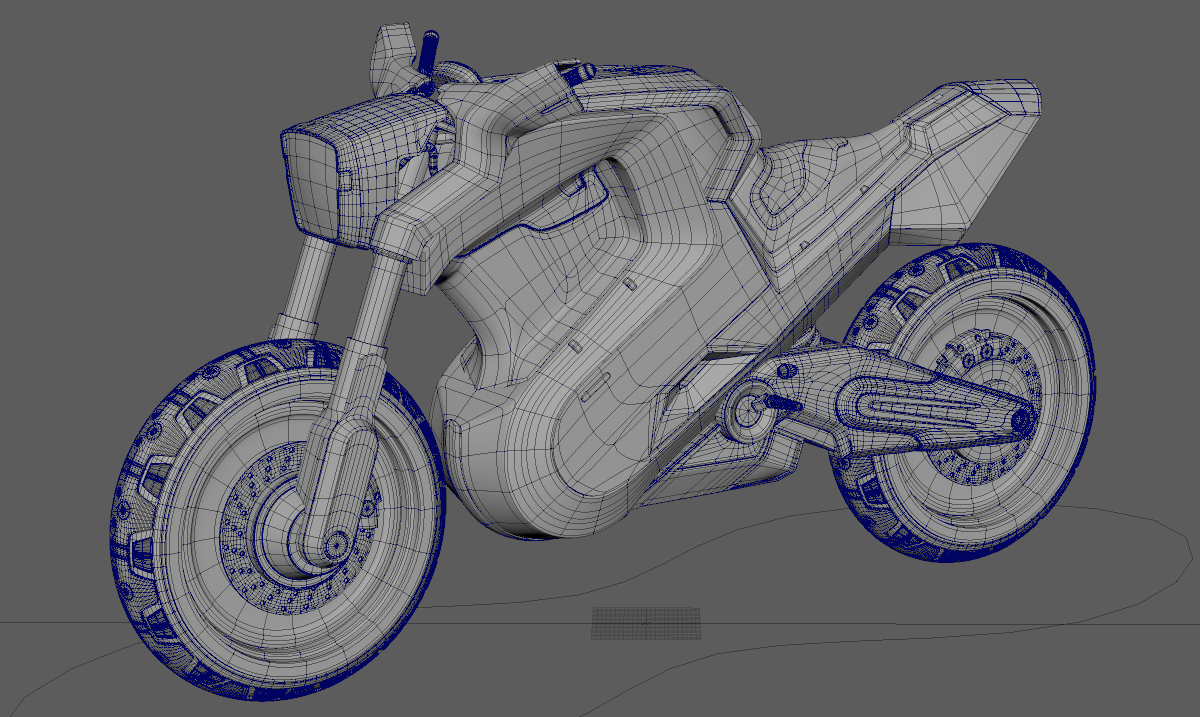Select the small grid plane on ground
Screen dimensions: 1200x717
(x=646, y=623)
